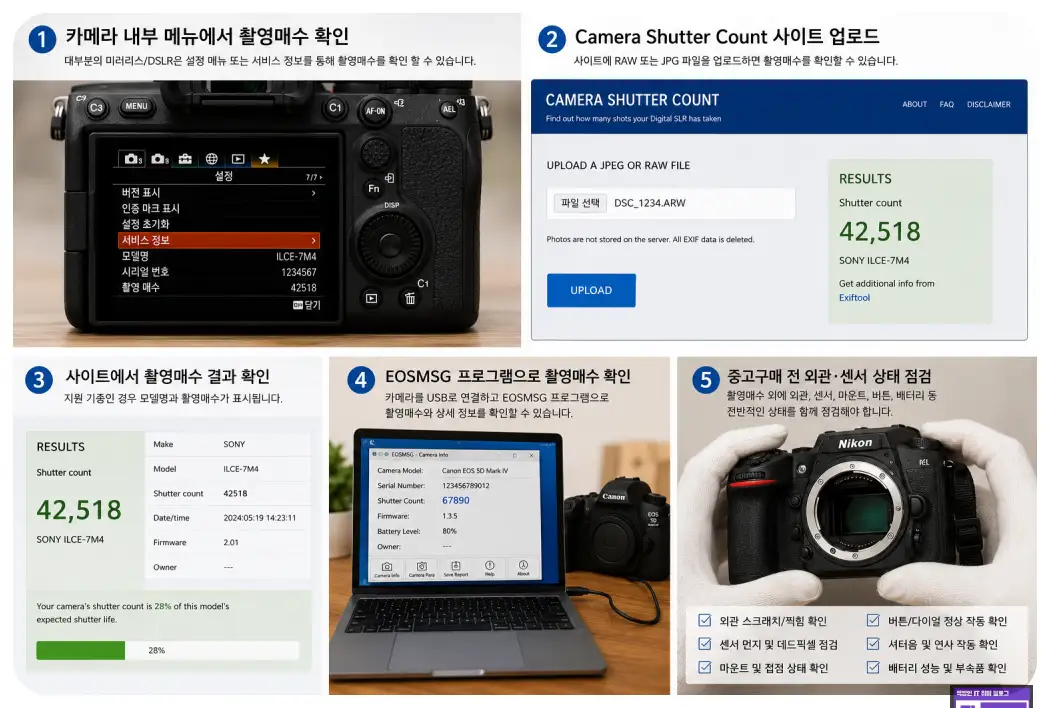Tap the MENU button on the camera
The image size is (1050, 708).
pyautogui.click(x=136, y=106)
